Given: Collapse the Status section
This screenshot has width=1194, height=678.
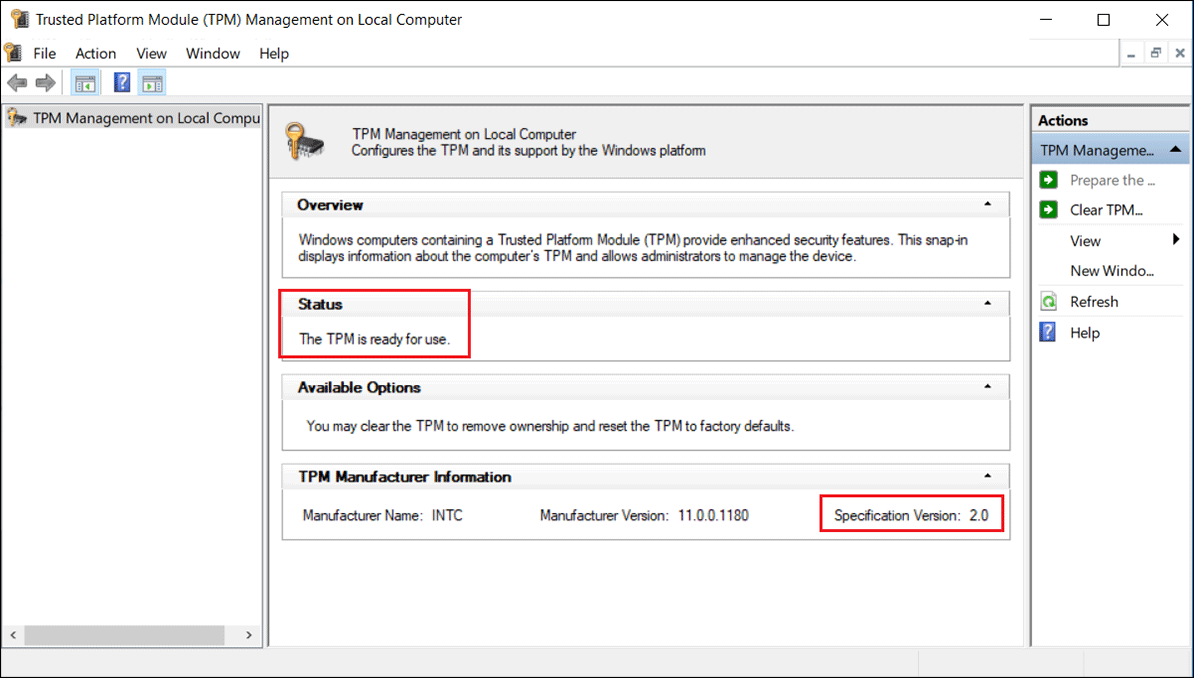Looking at the screenshot, I should (988, 303).
